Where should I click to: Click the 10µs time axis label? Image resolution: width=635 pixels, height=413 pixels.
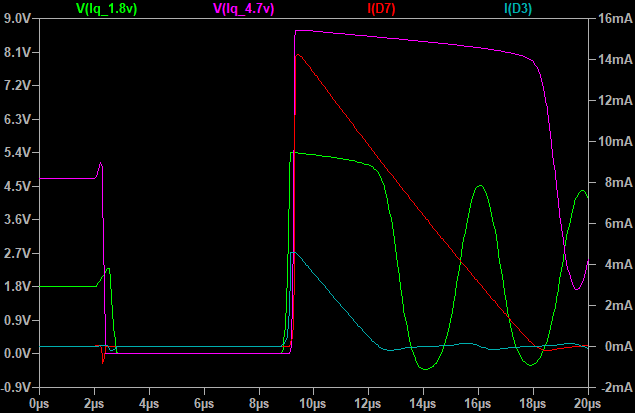click(x=313, y=404)
